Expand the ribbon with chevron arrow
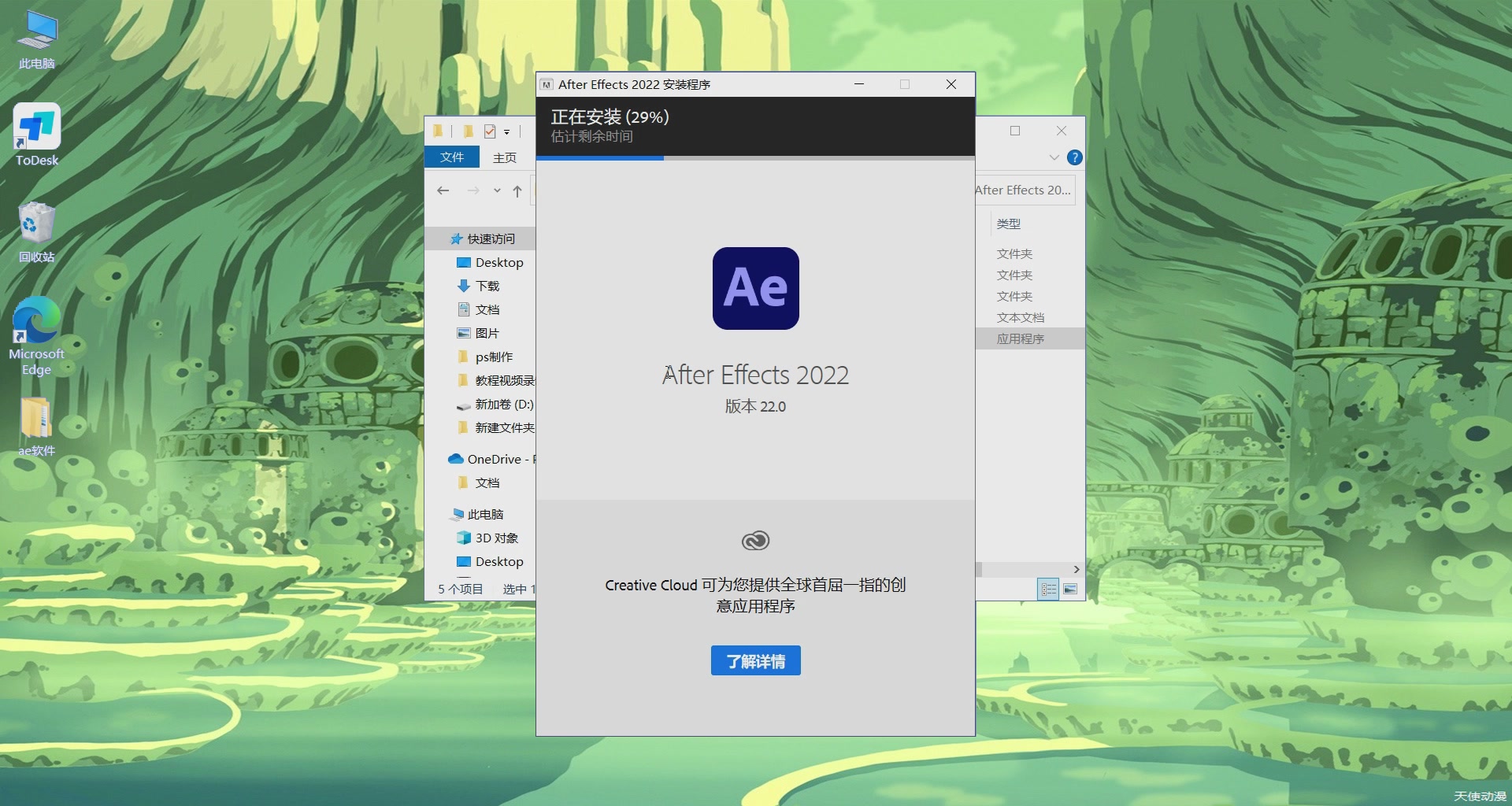The height and width of the screenshot is (806, 1512). (x=1054, y=157)
